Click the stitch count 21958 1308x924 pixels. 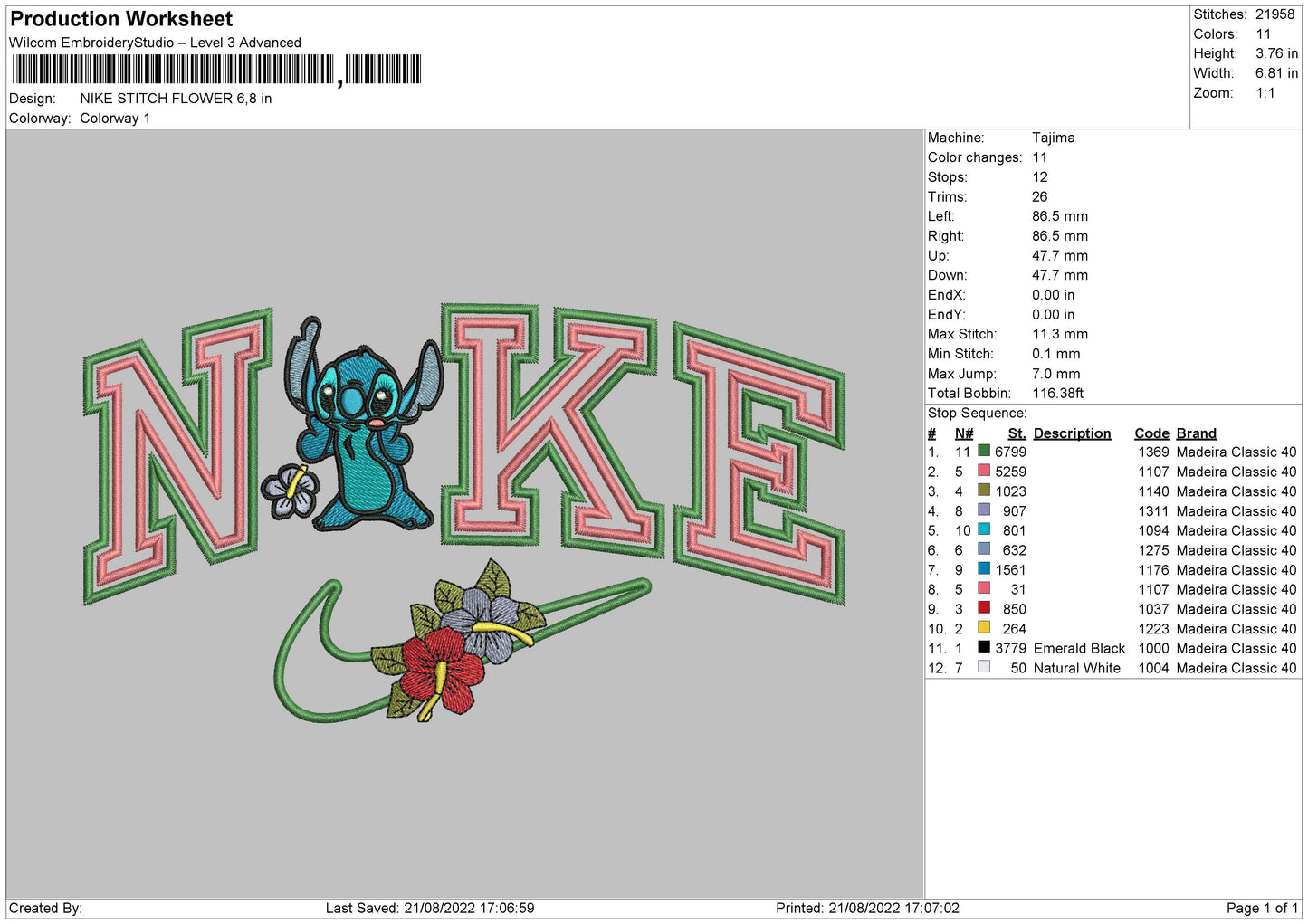pyautogui.click(x=1275, y=14)
